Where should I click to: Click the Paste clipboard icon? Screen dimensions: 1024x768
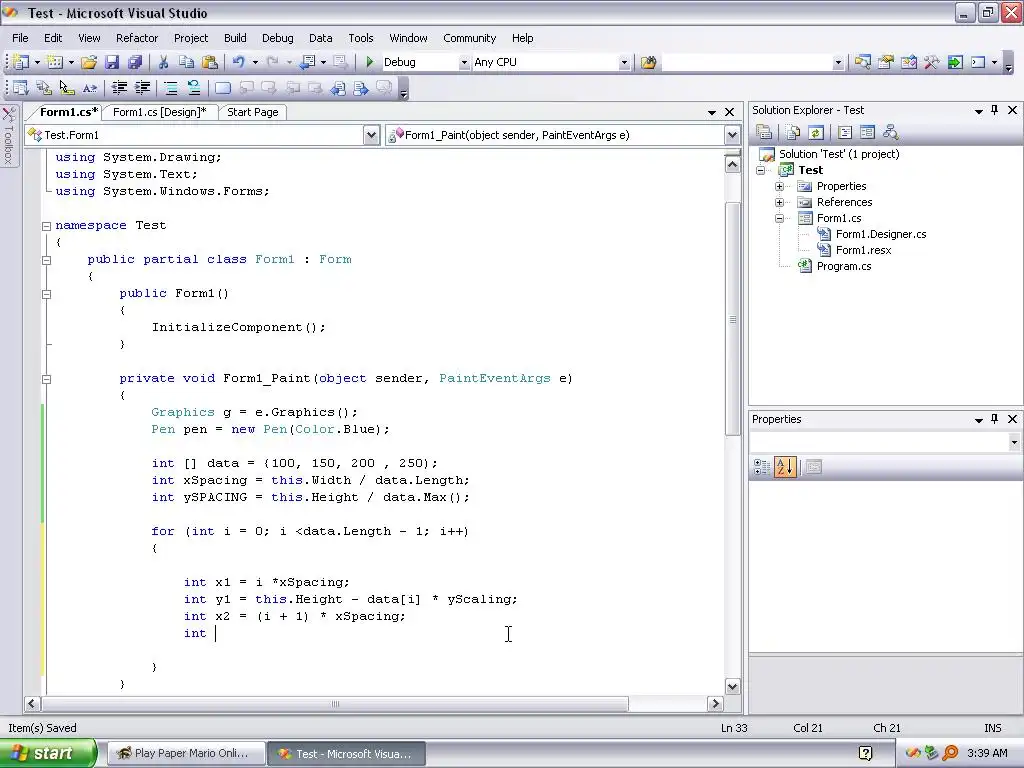click(210, 62)
